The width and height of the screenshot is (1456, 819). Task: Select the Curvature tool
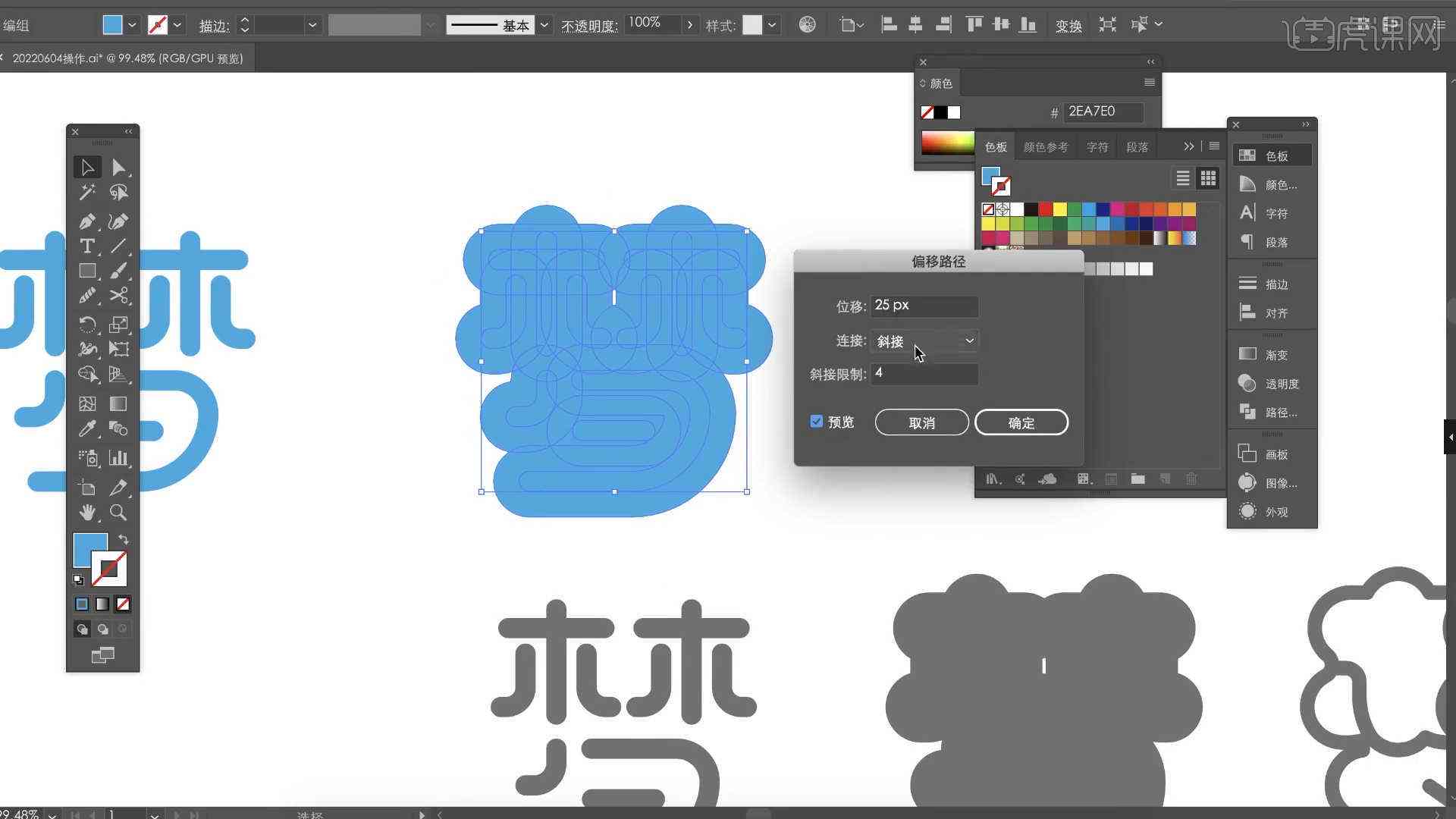(x=118, y=221)
